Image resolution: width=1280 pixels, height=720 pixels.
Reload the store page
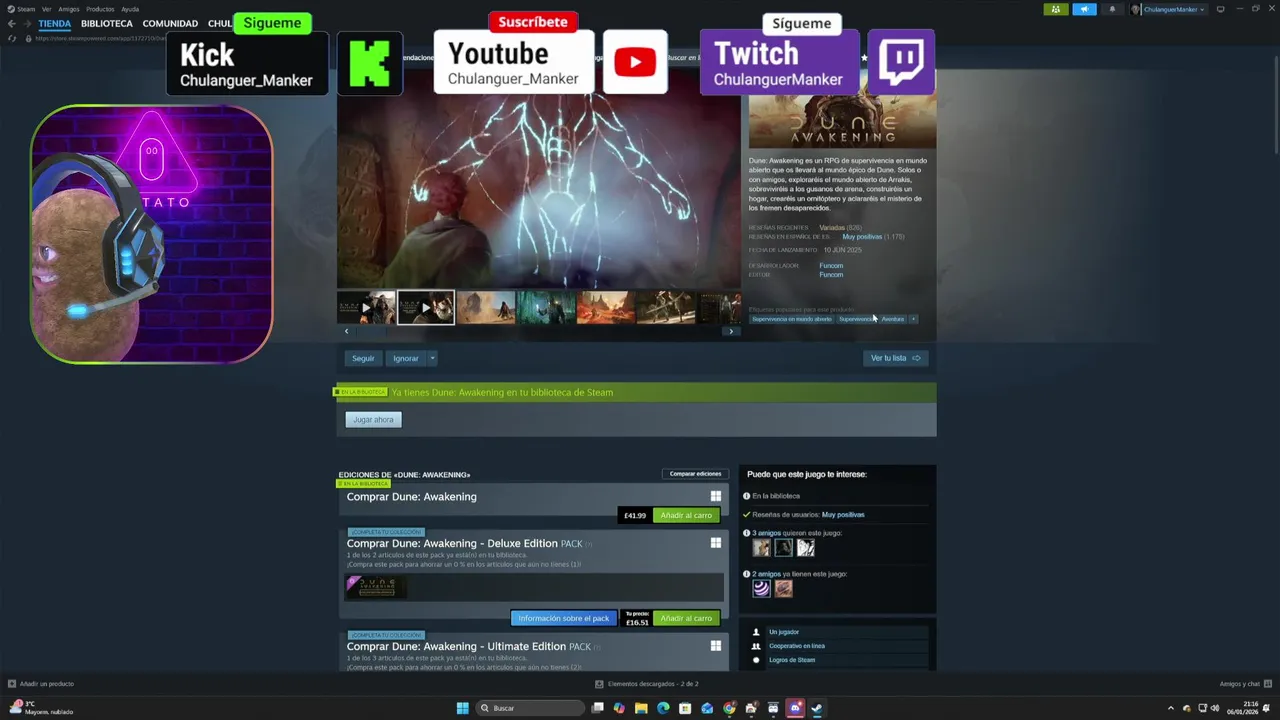point(11,38)
